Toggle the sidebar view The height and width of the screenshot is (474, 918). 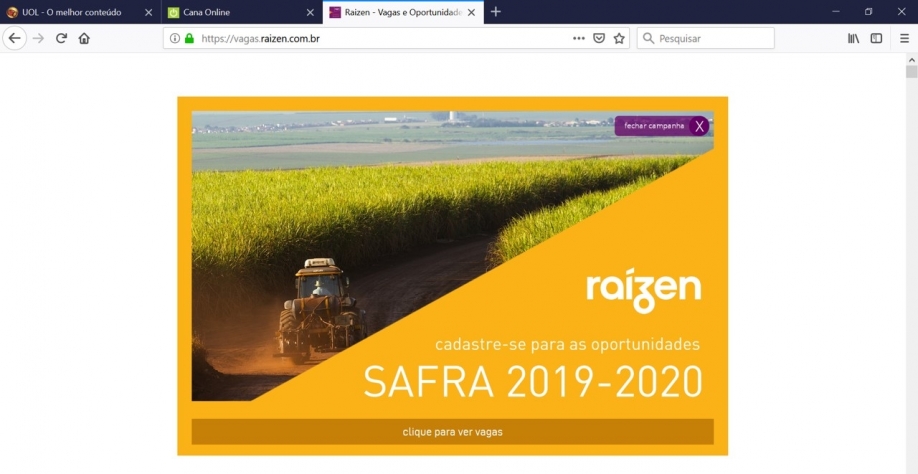(x=876, y=38)
